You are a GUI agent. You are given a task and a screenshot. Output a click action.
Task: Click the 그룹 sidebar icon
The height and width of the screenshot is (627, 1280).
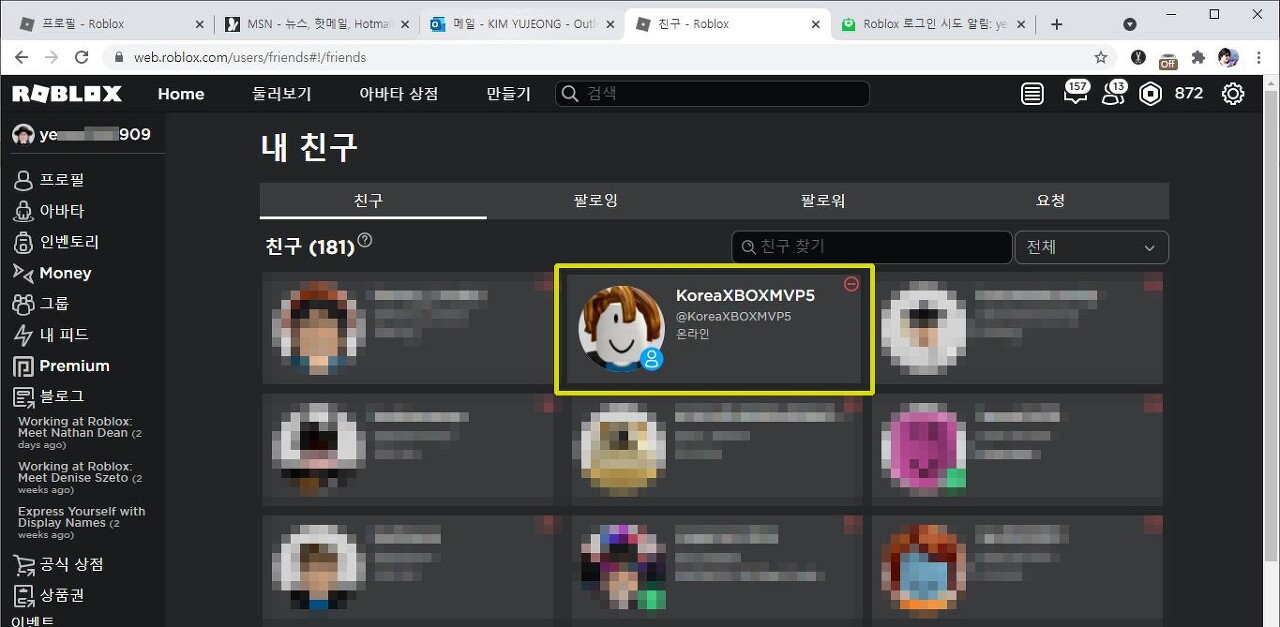23,304
